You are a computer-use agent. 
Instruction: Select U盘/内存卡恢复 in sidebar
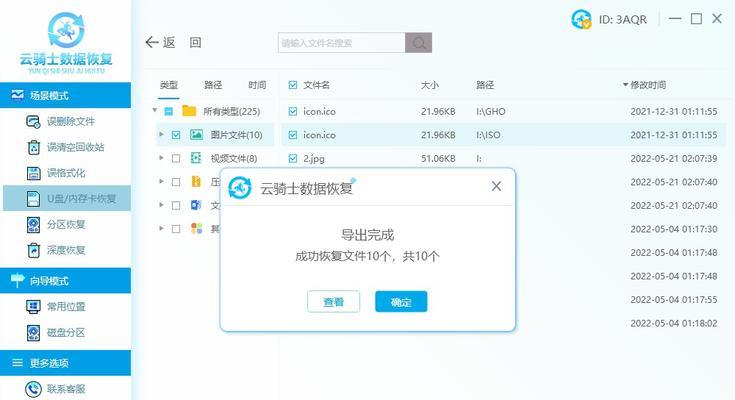(67, 198)
